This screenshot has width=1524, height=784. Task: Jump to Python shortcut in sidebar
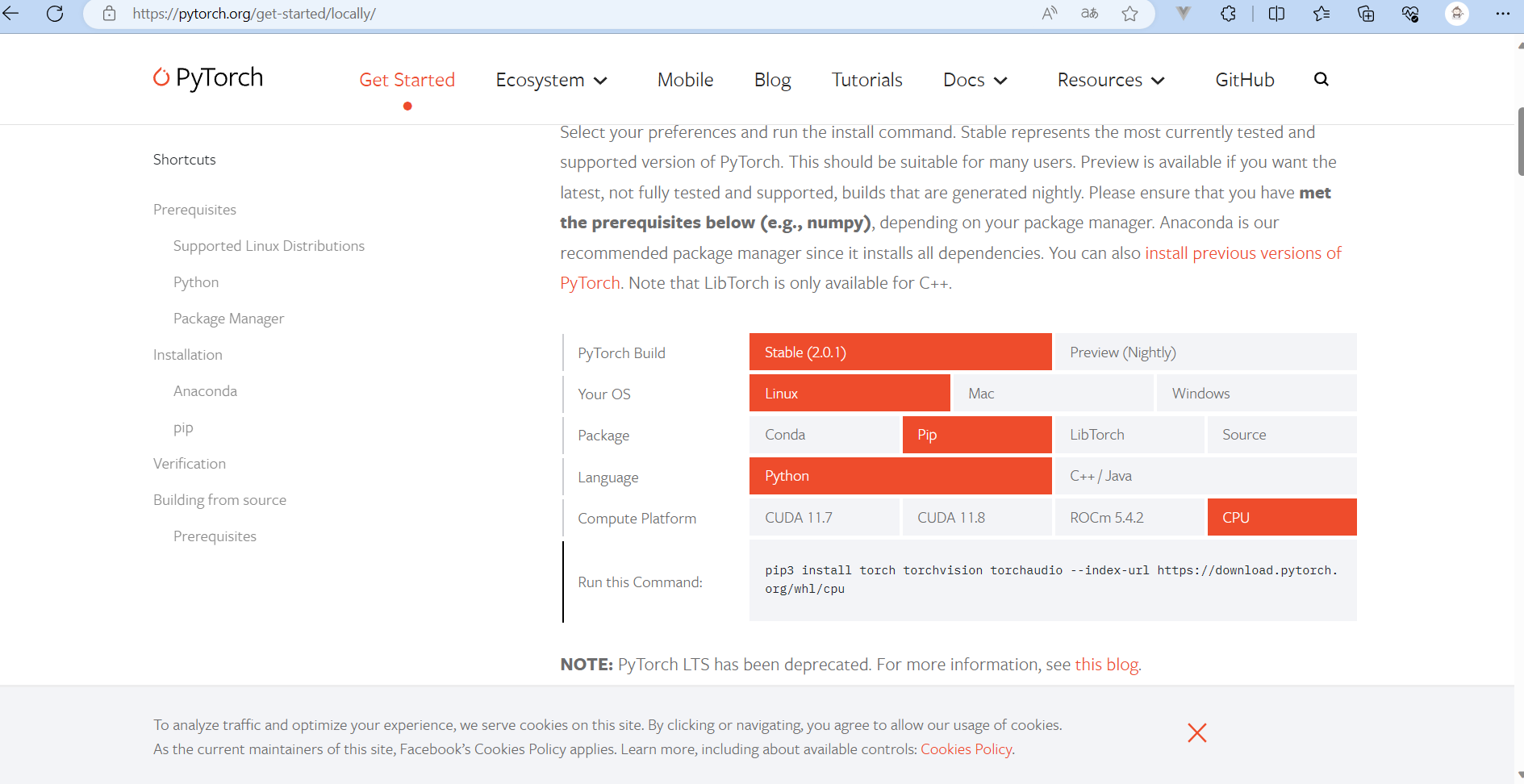[196, 282]
